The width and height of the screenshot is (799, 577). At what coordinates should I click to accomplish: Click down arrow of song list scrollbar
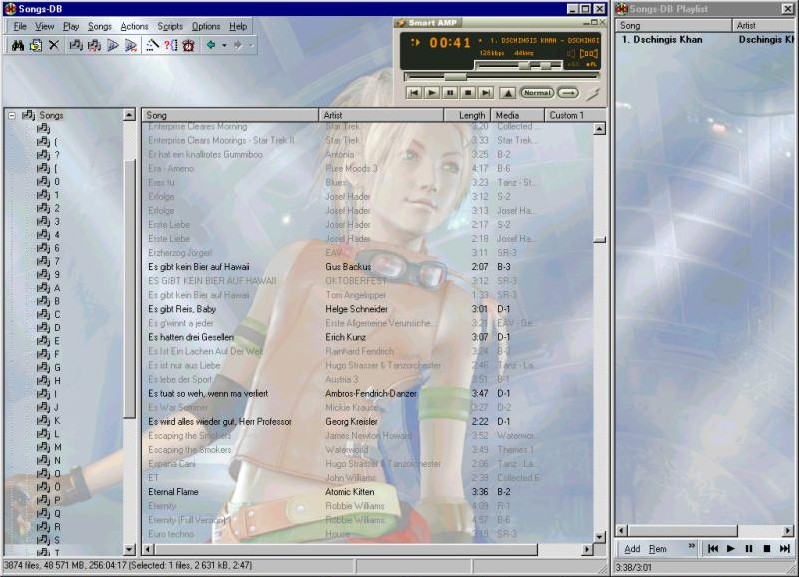point(600,537)
